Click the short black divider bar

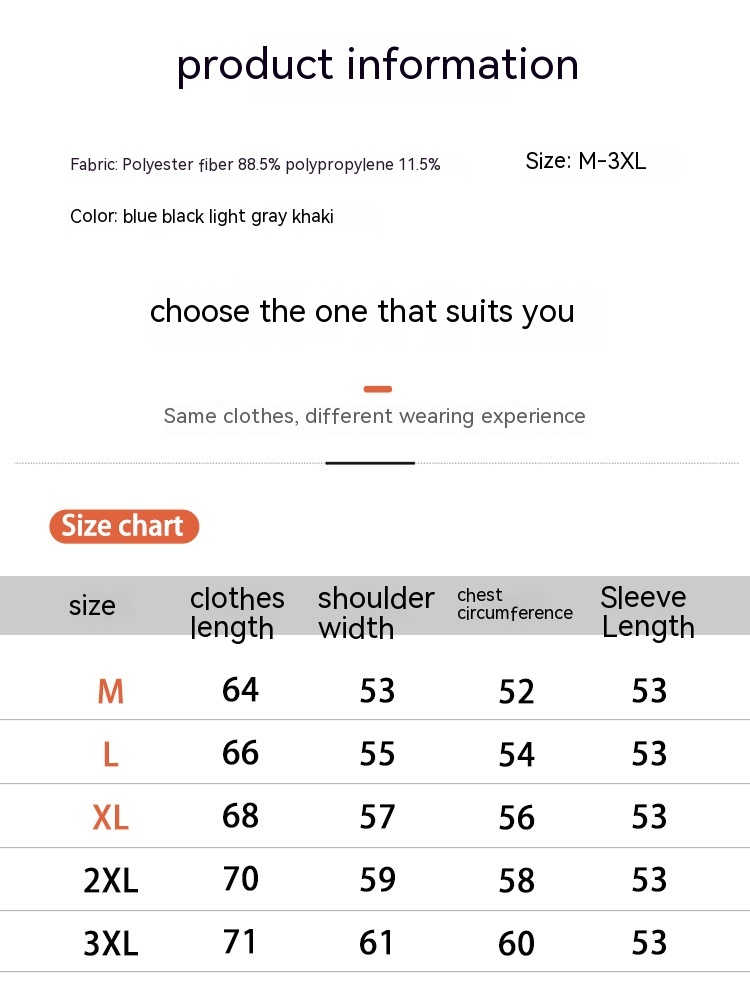coord(370,463)
